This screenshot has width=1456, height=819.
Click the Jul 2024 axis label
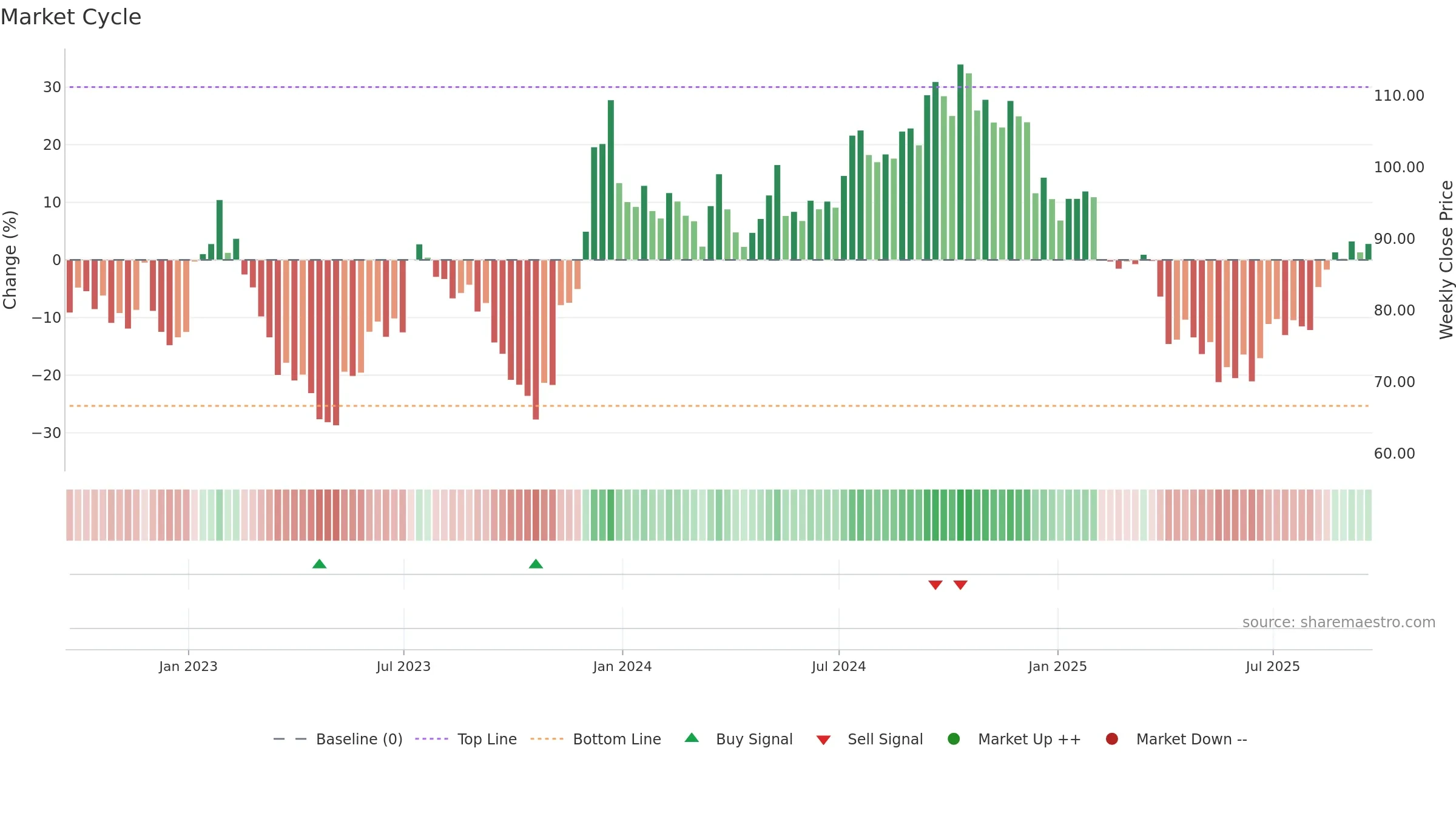click(839, 666)
